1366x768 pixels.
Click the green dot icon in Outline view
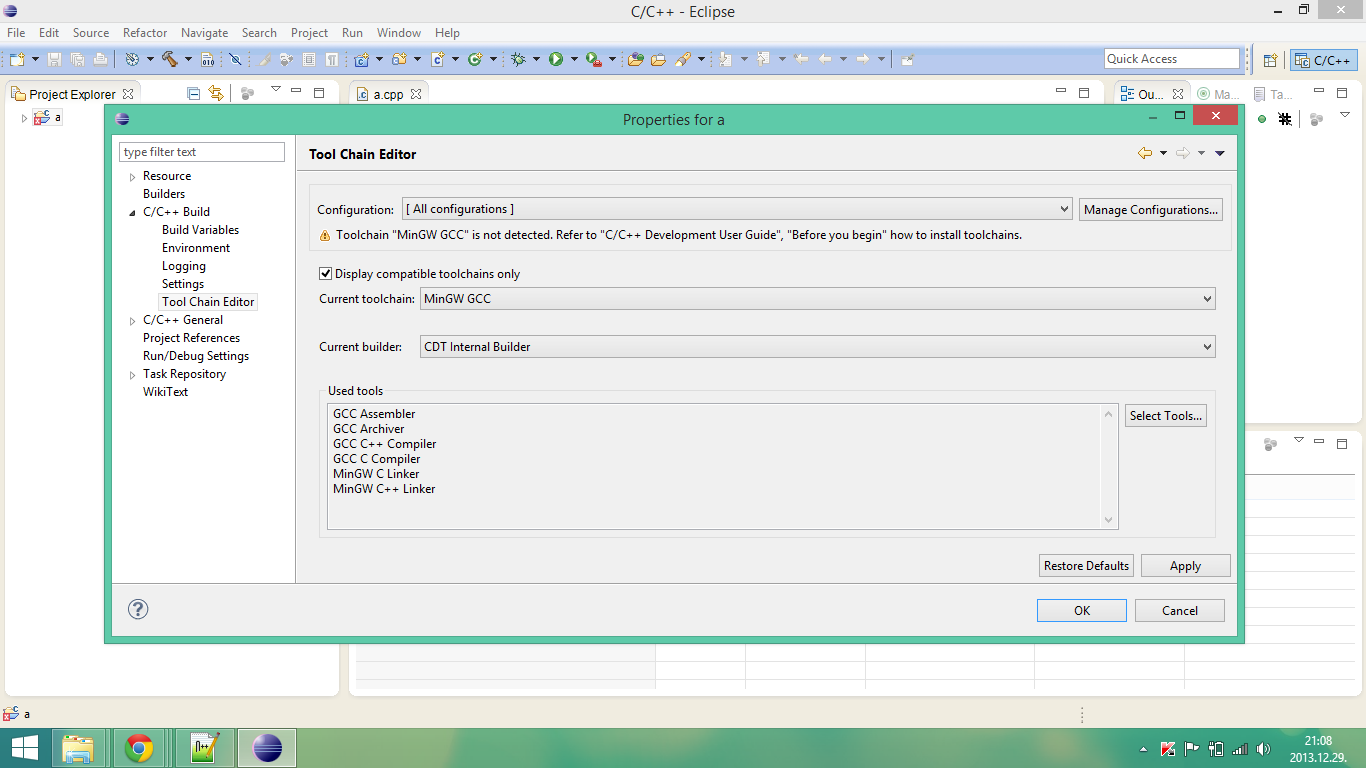1262,119
